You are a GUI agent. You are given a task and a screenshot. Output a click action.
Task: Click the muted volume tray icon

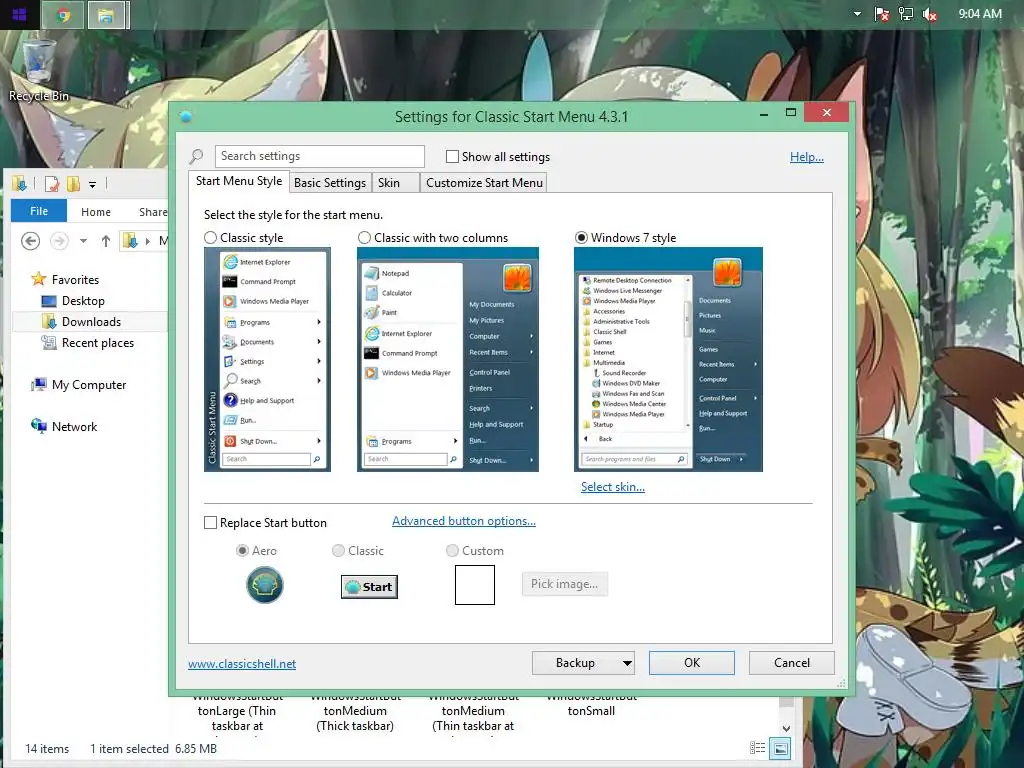[930, 14]
